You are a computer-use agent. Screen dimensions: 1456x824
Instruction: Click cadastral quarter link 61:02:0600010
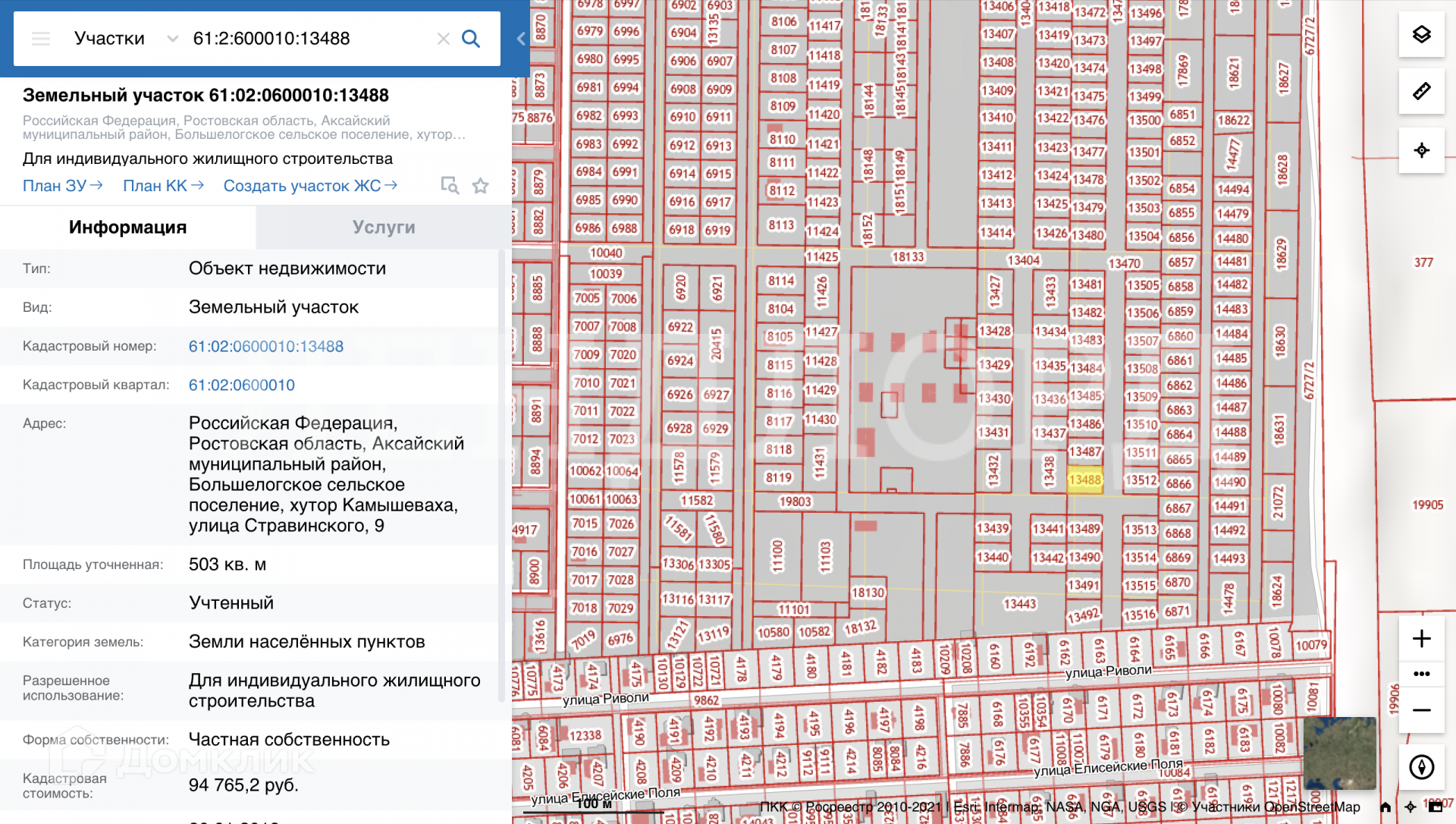[x=241, y=385]
